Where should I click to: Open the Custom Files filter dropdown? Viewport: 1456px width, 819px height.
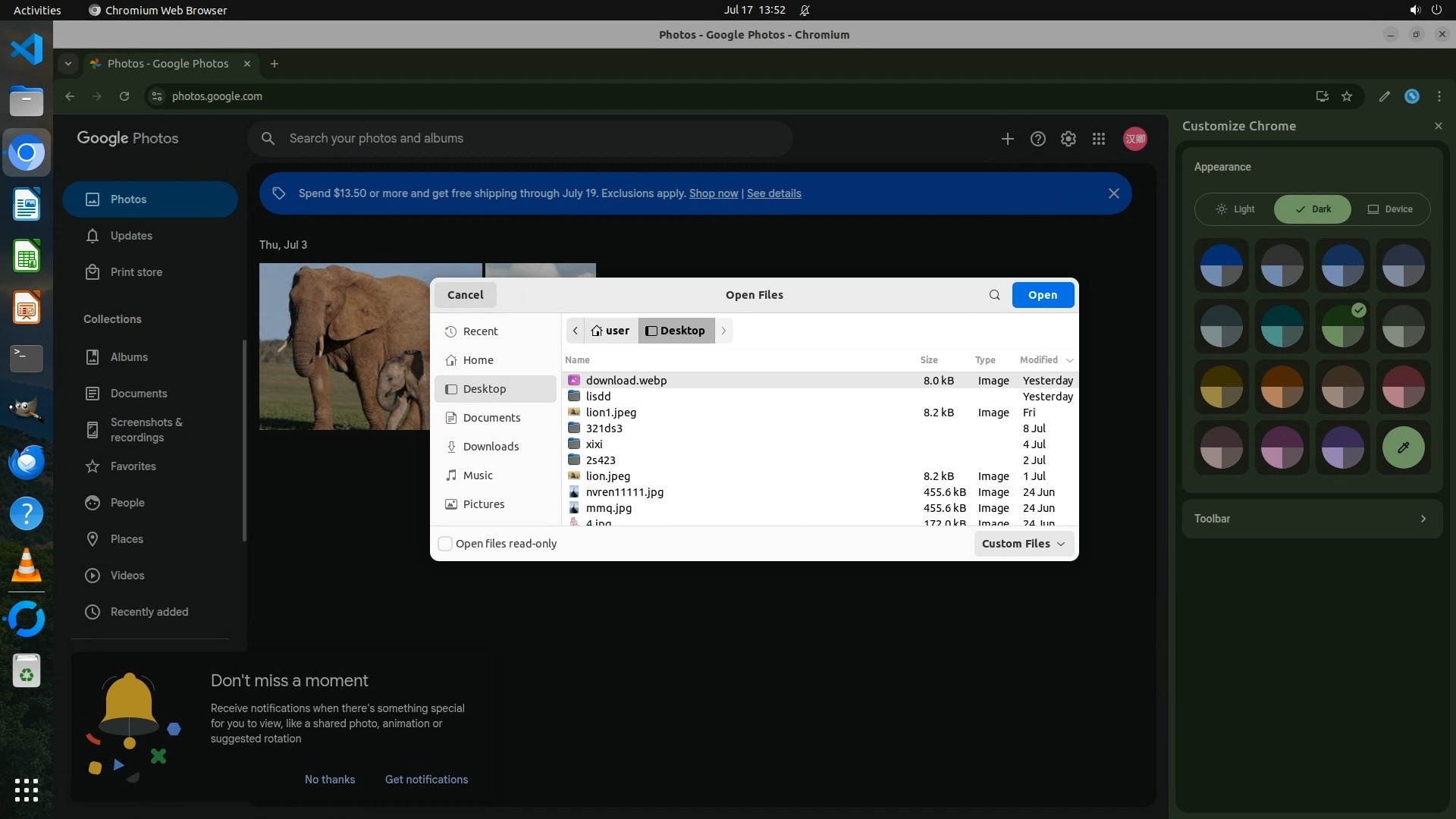point(1023,544)
